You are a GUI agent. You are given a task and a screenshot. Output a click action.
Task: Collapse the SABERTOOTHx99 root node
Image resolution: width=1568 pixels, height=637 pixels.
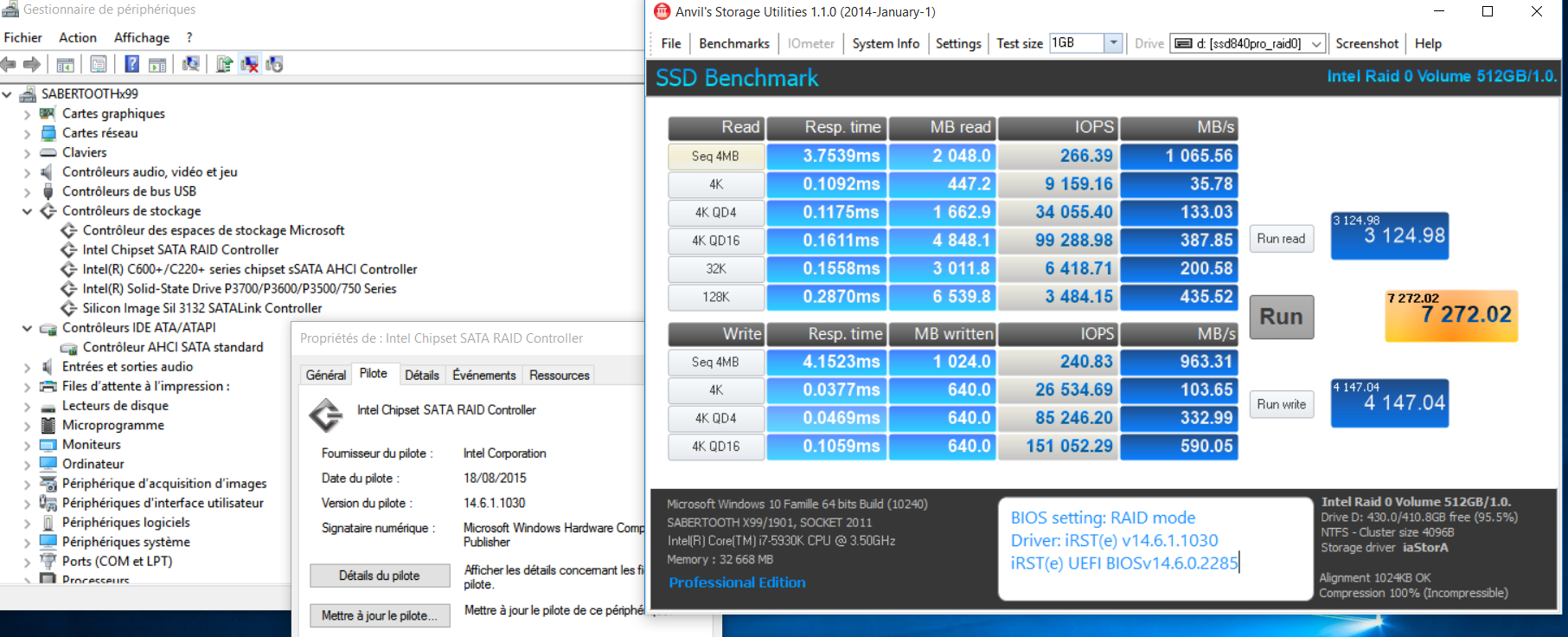point(7,93)
